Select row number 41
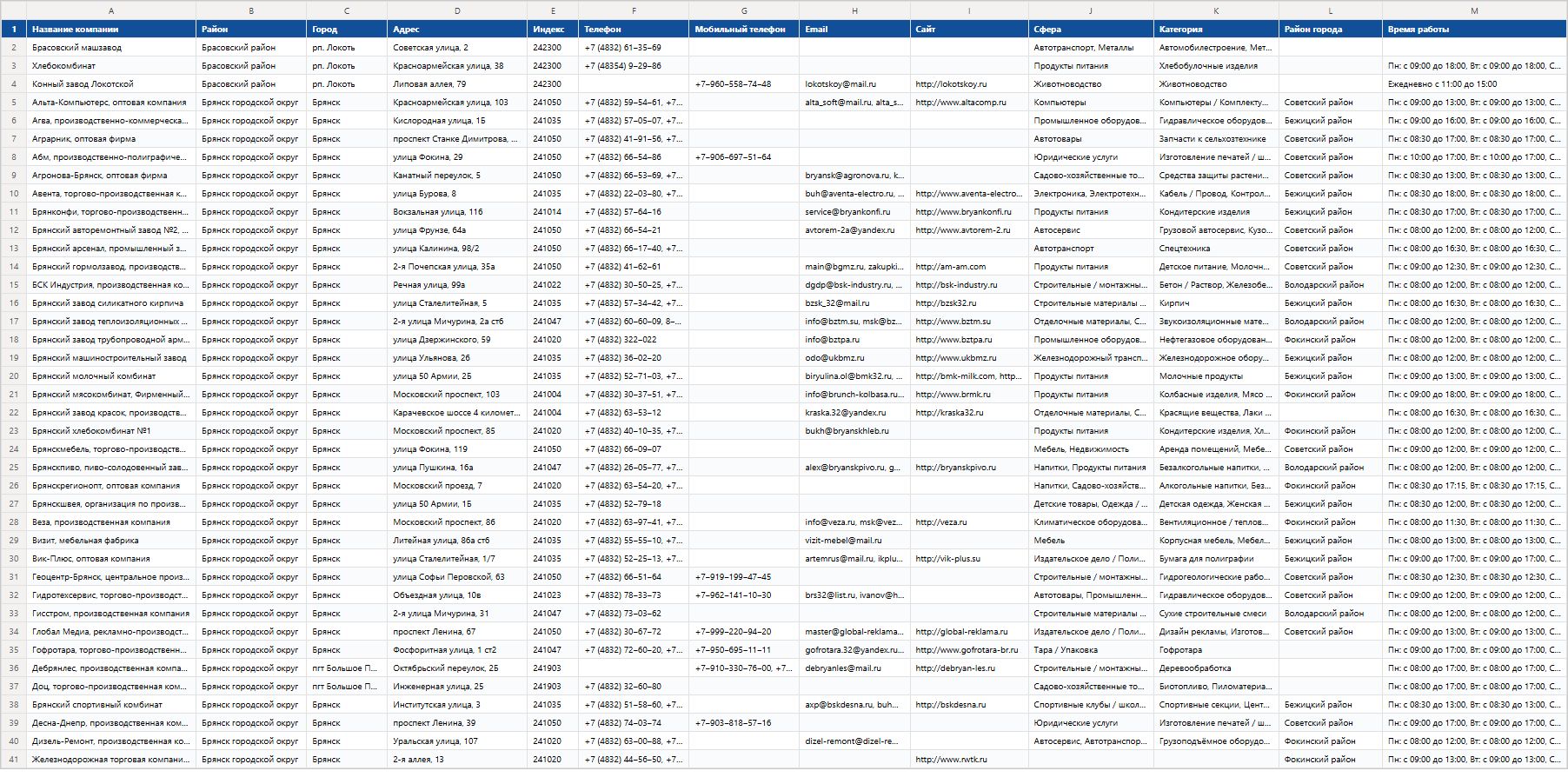Screen dimensions: 1568x784 pyautogui.click(x=13, y=760)
